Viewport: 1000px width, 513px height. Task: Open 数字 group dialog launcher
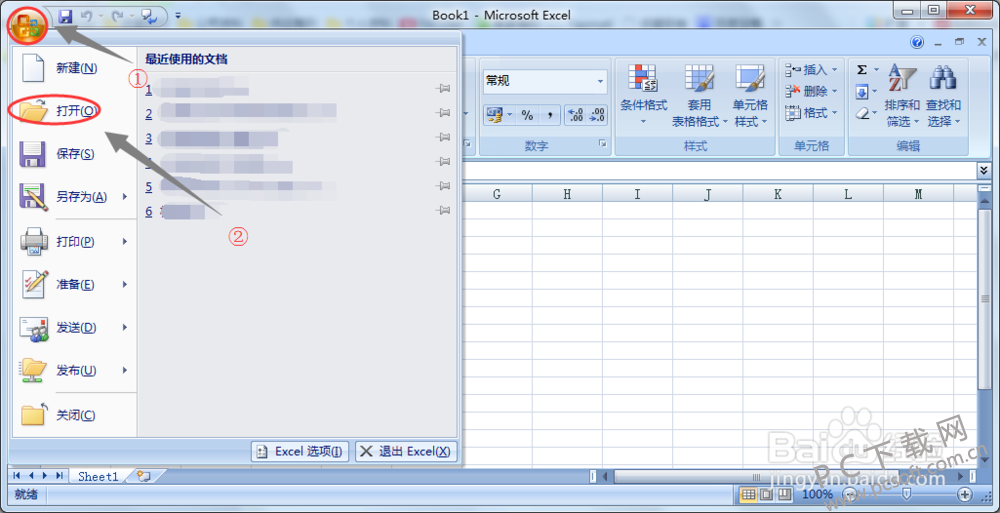pos(601,145)
